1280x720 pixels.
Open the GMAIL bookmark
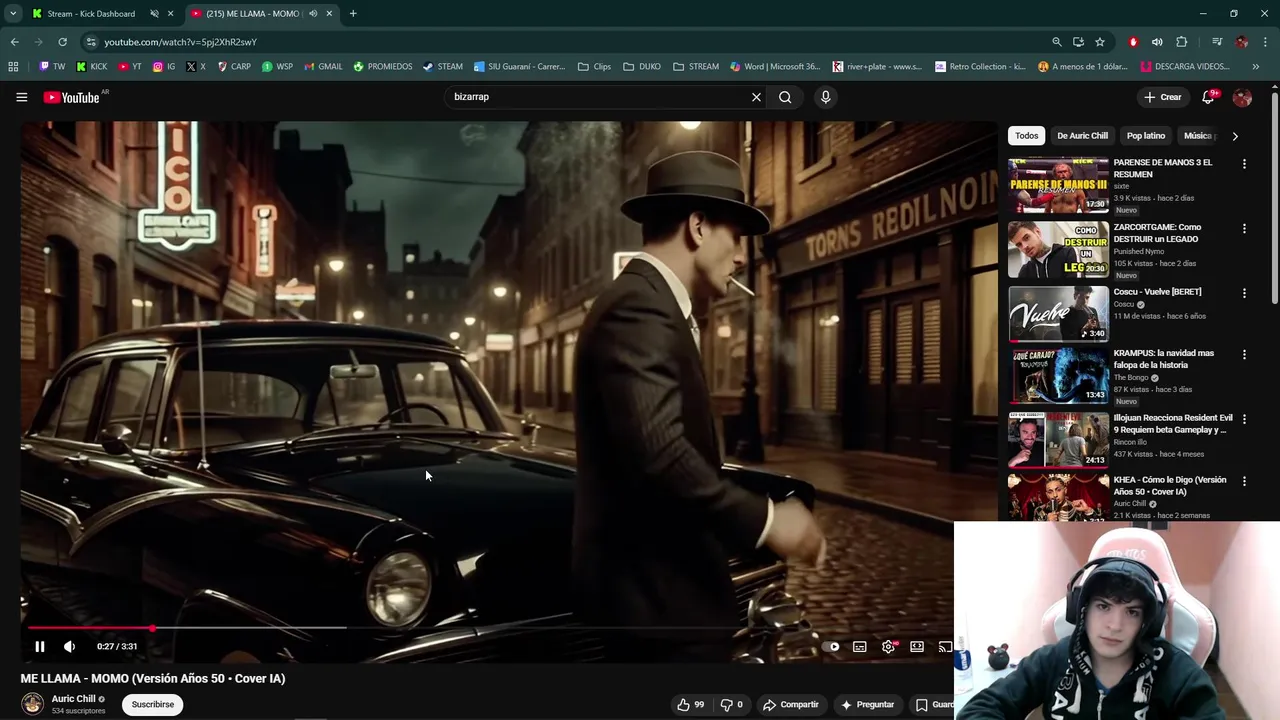pos(323,67)
